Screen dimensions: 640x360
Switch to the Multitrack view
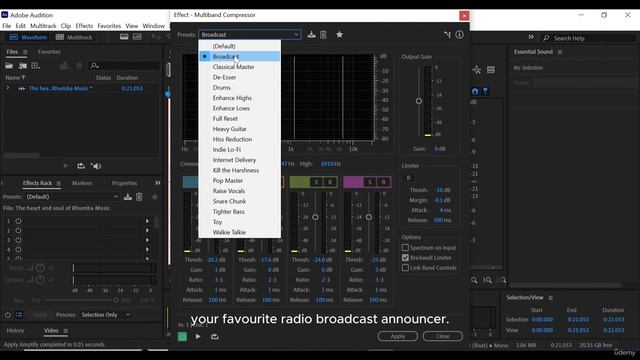pyautogui.click(x=75, y=37)
